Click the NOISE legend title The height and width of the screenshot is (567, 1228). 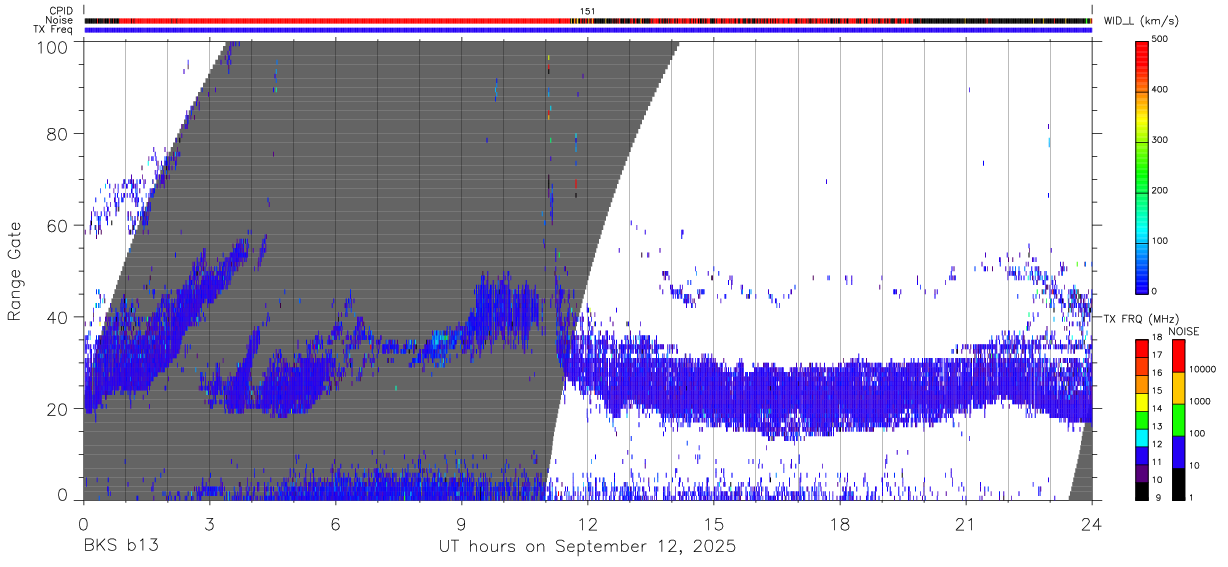[x=1183, y=331]
